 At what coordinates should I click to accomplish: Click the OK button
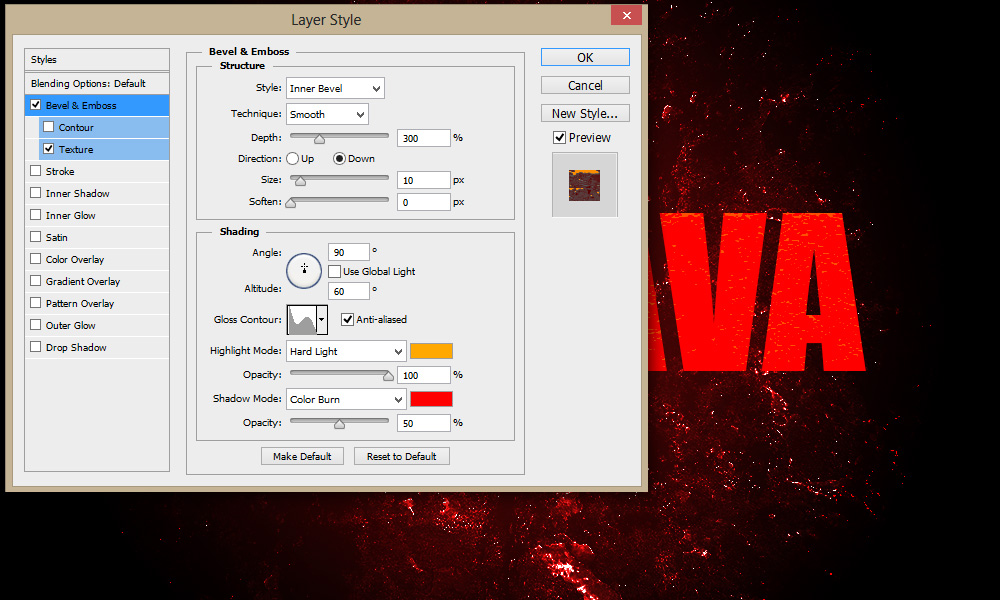pos(585,57)
